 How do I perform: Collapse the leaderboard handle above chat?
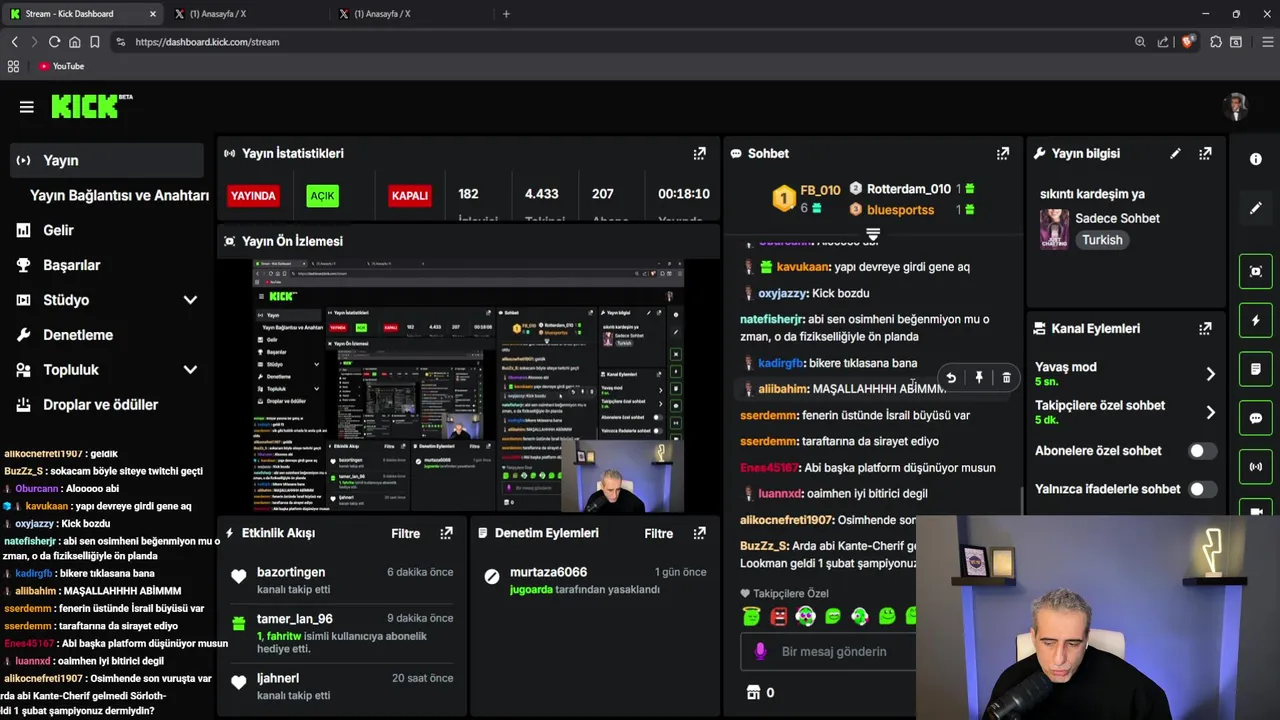[x=872, y=234]
